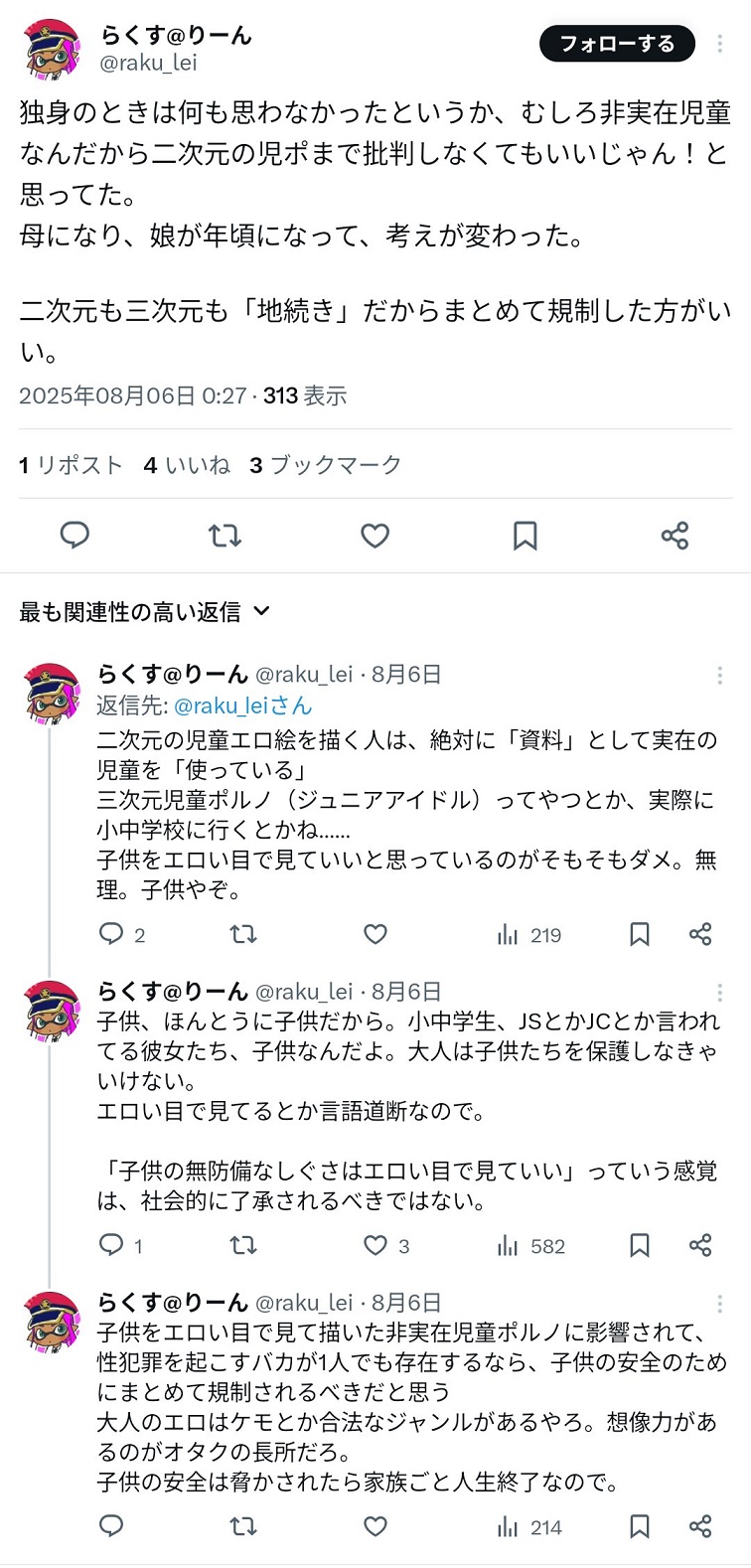Repost the reply with 3 likes
751x1568 pixels.
click(x=243, y=1245)
